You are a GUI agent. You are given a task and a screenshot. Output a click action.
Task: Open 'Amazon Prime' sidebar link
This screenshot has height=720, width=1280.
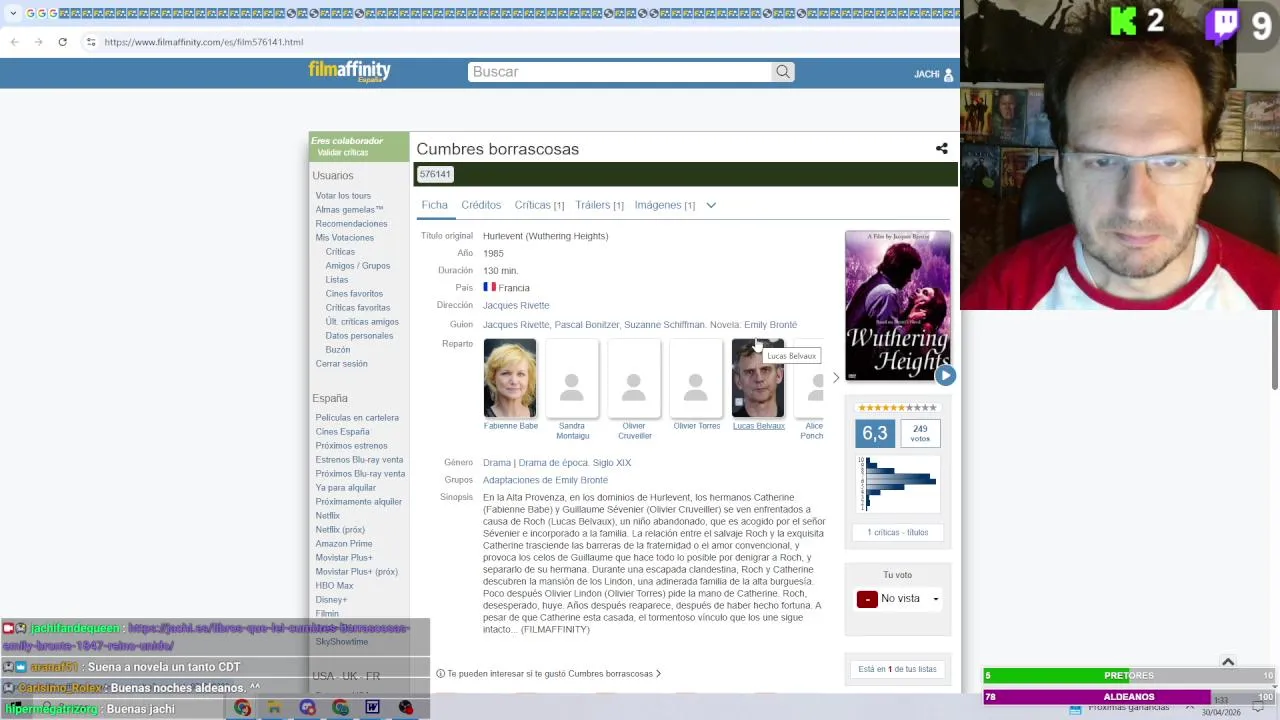[x=343, y=544]
